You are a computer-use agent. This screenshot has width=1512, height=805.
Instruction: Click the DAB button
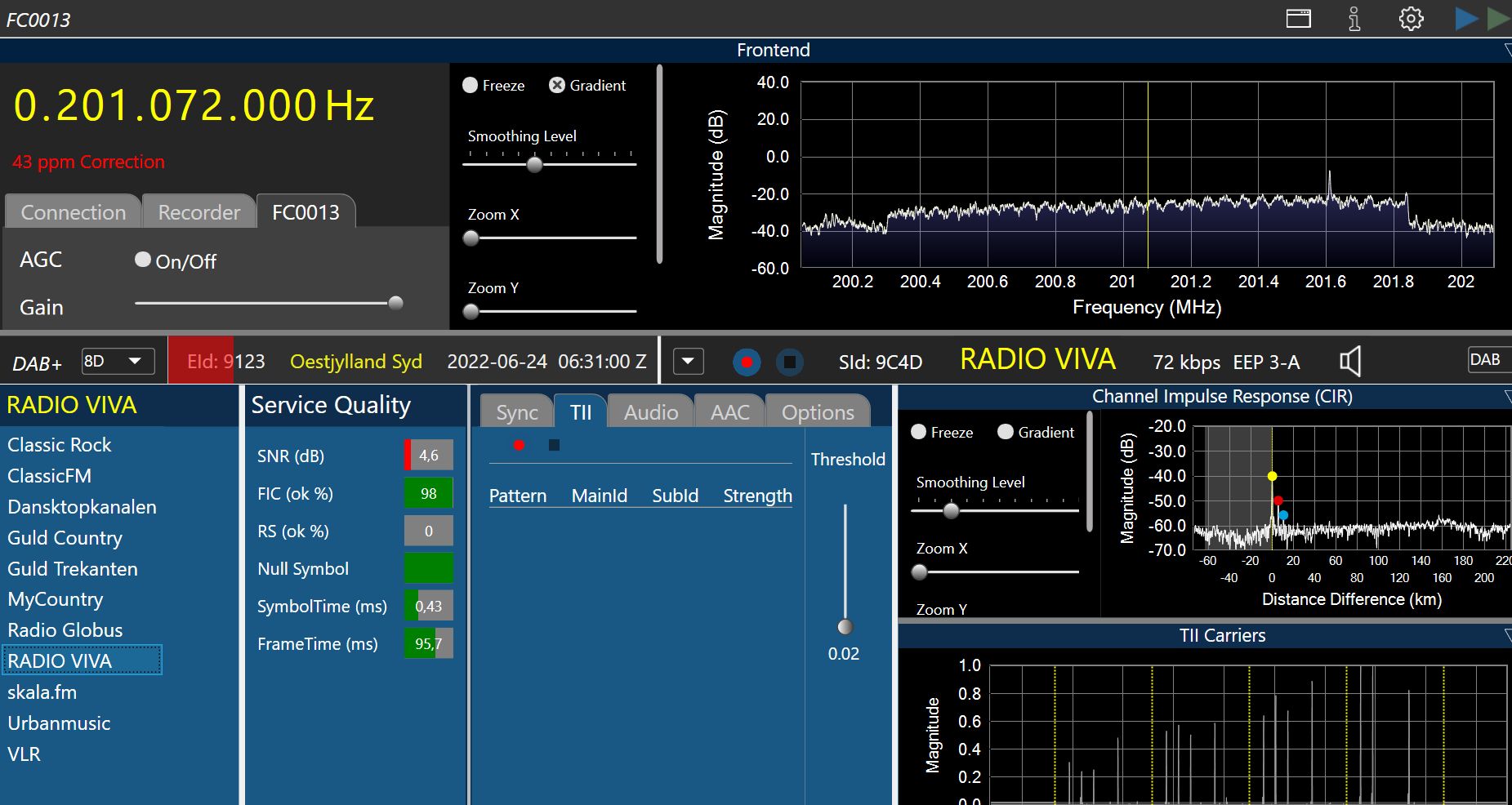[1484, 360]
